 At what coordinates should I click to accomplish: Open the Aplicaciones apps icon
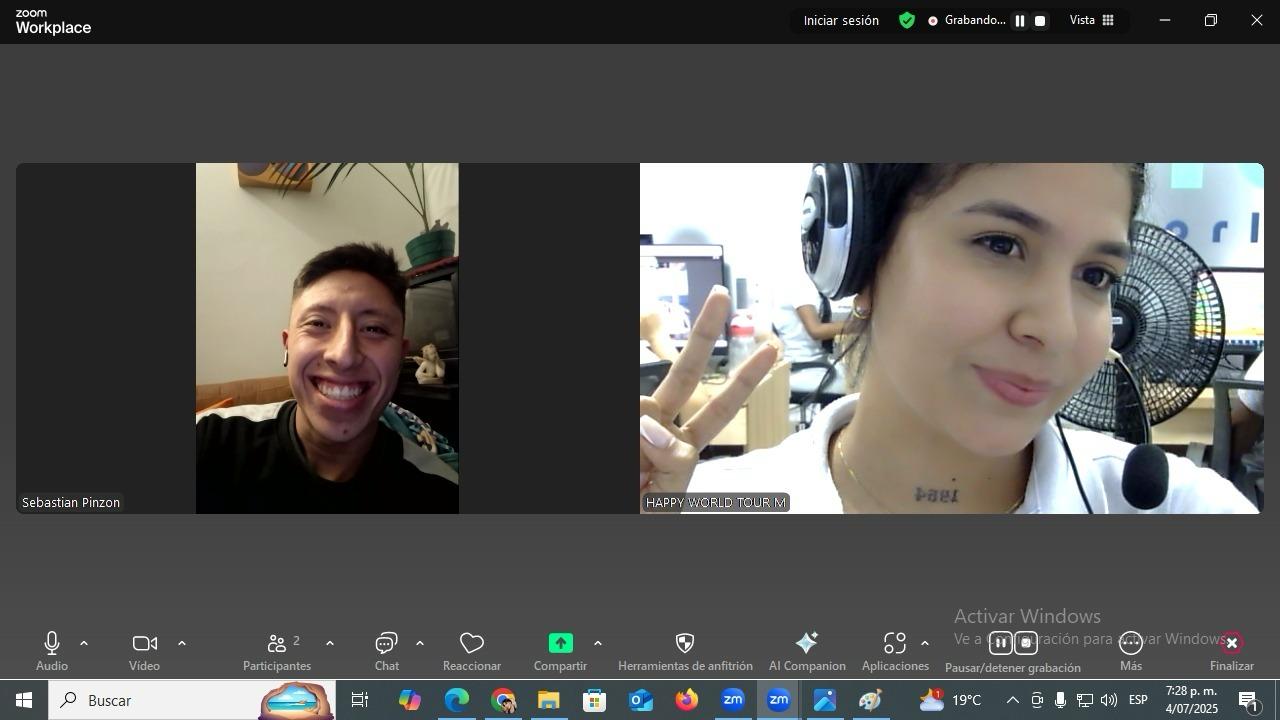point(894,643)
